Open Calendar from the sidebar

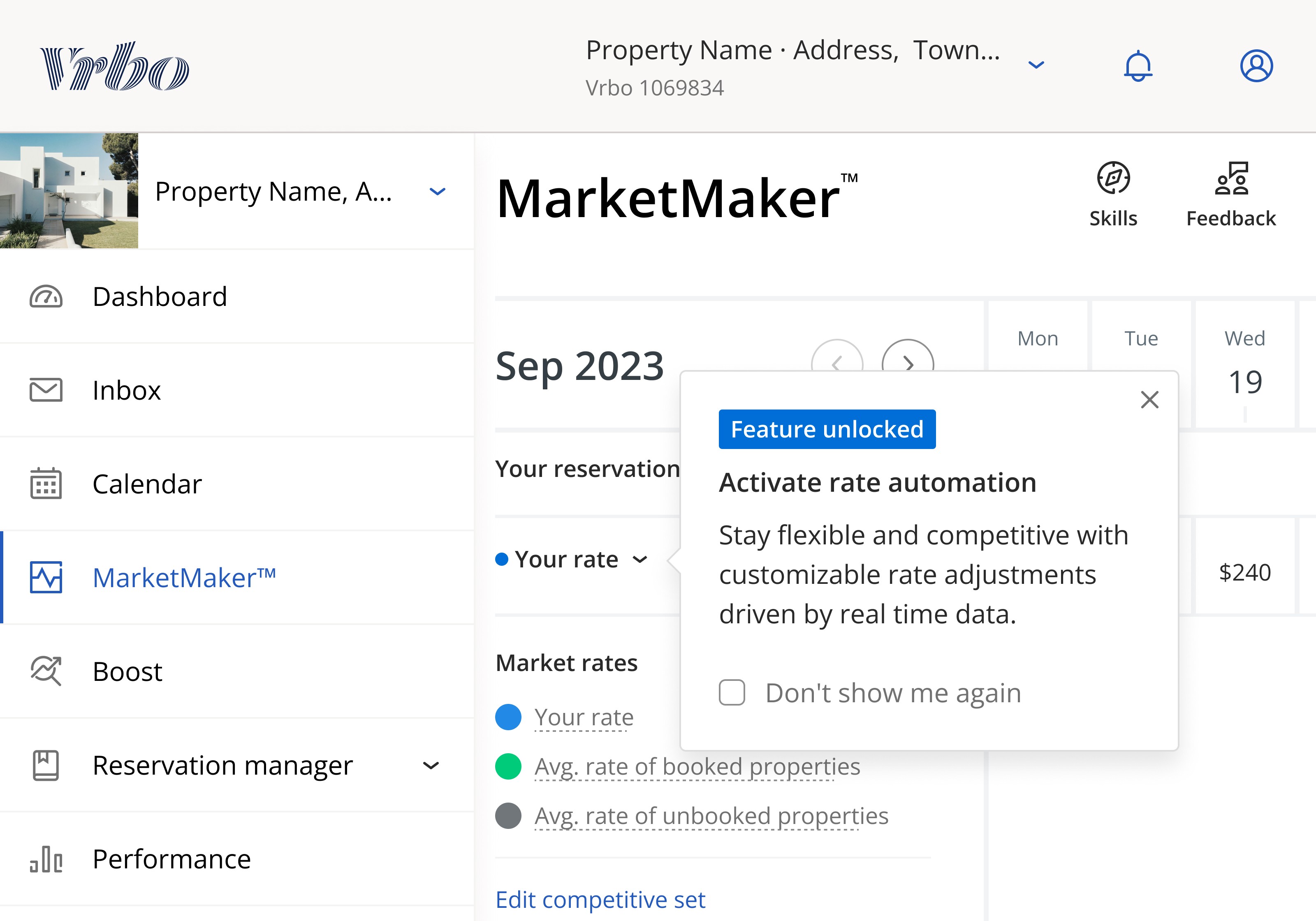pyautogui.click(x=147, y=484)
